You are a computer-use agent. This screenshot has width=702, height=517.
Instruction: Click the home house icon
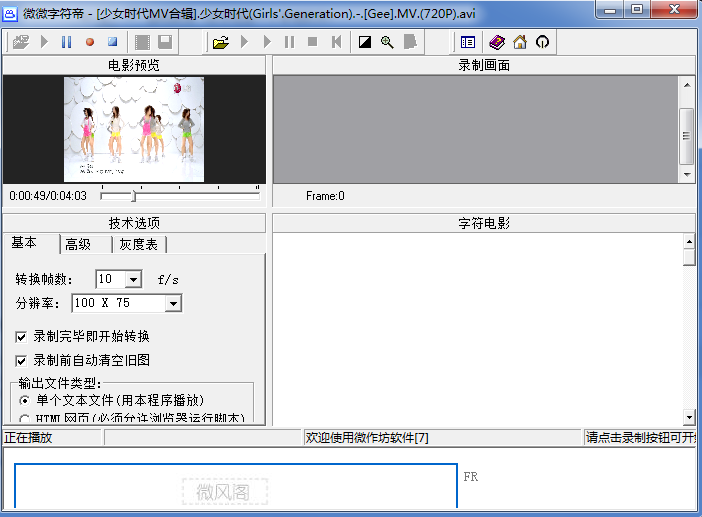520,42
